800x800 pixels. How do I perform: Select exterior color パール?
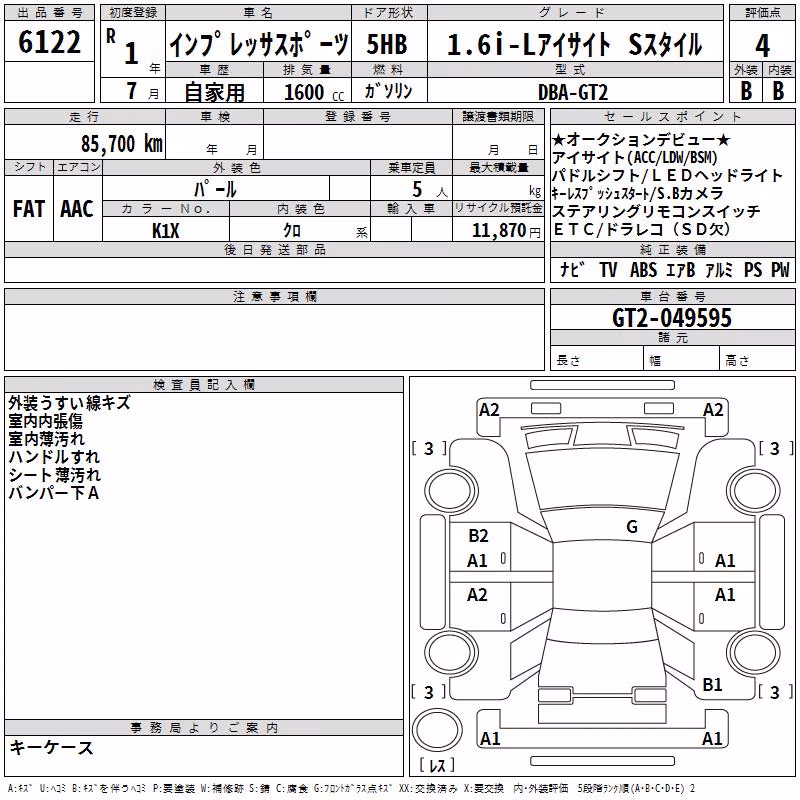point(215,189)
